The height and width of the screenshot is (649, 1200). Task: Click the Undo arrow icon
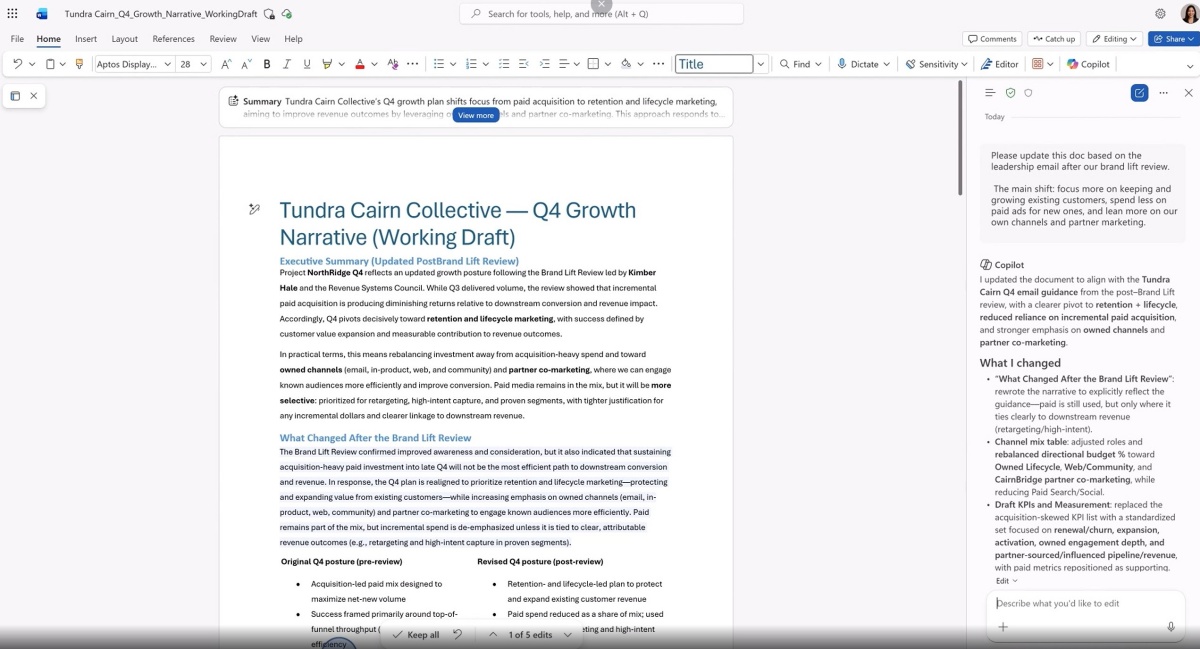(x=17, y=64)
